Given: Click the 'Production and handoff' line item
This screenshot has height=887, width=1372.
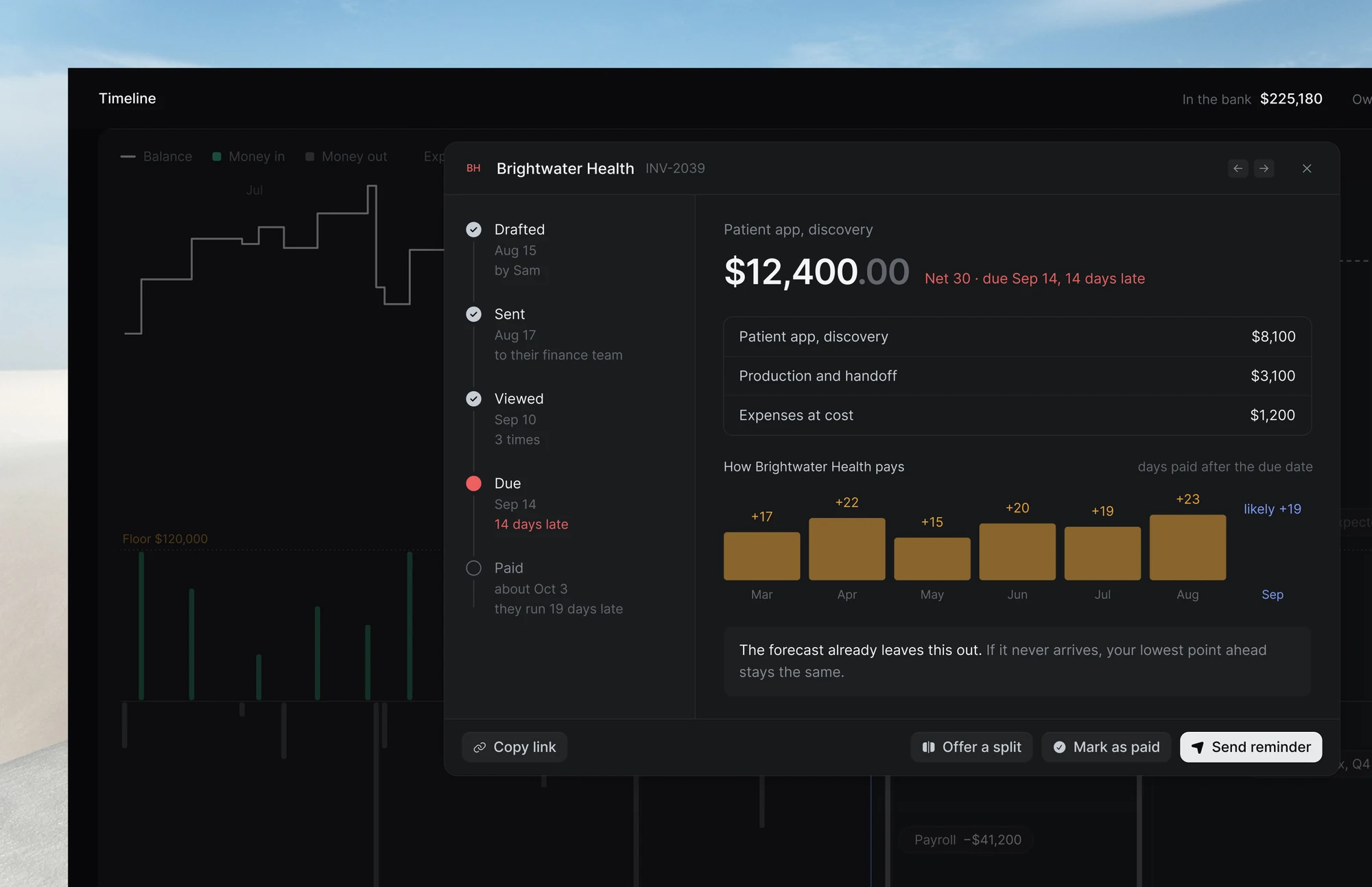Looking at the screenshot, I should click(1017, 376).
